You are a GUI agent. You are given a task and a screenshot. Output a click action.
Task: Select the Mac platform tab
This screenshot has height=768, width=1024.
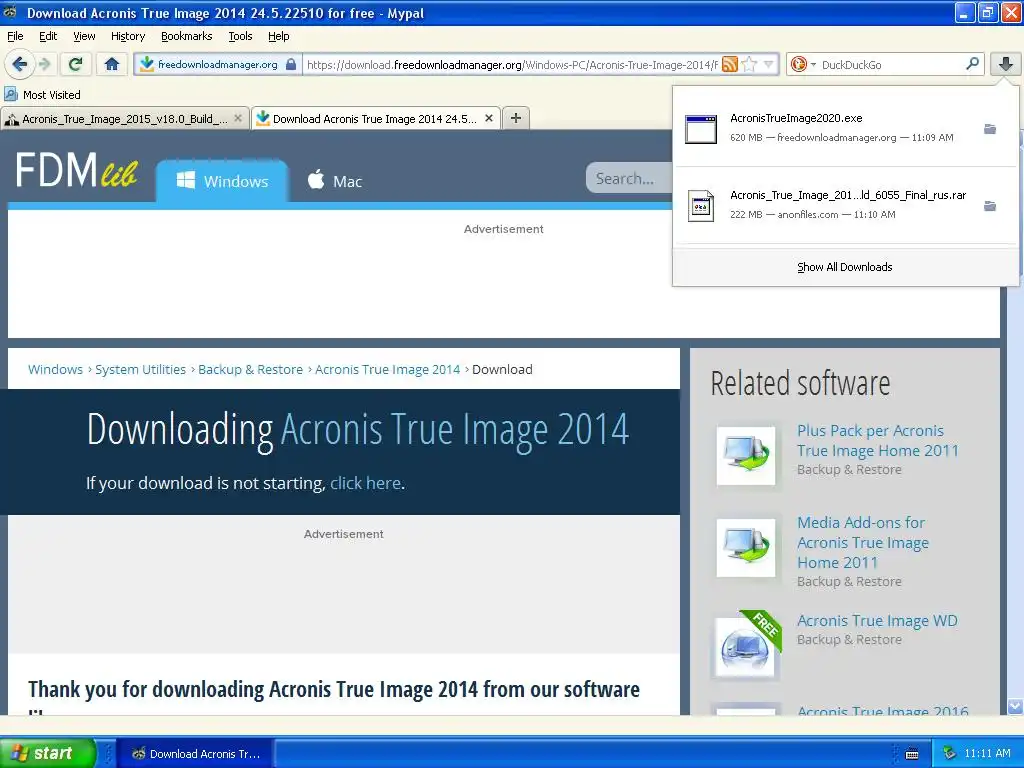334,181
